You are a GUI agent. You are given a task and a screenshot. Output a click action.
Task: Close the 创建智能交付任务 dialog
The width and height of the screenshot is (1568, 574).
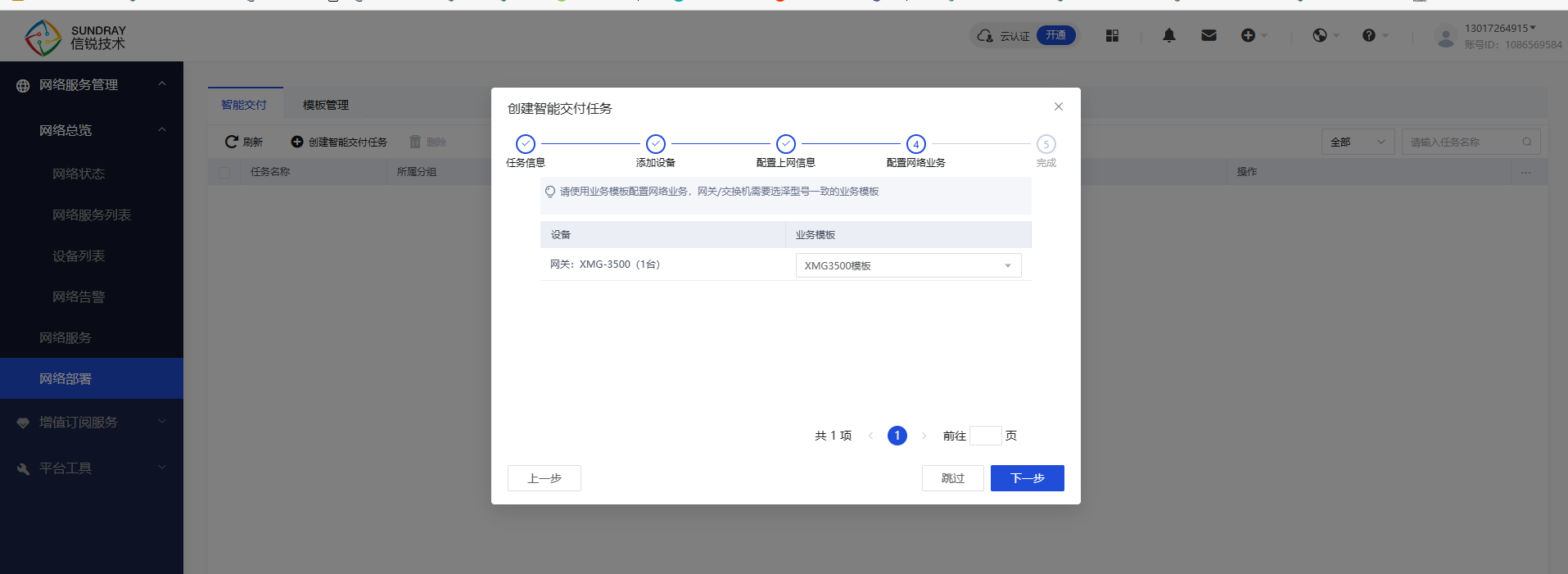point(1059,106)
